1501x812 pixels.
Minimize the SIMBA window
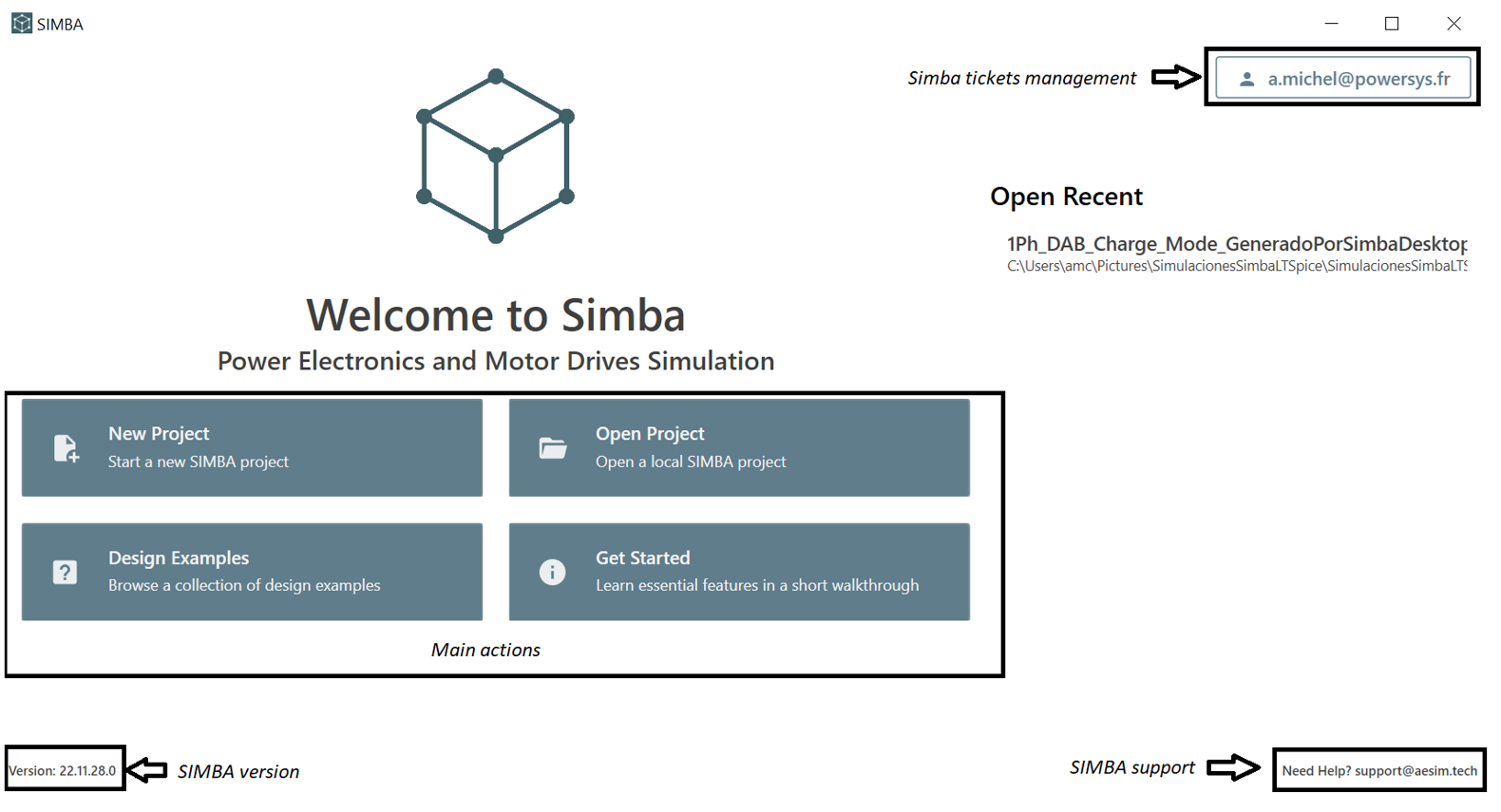tap(1331, 24)
